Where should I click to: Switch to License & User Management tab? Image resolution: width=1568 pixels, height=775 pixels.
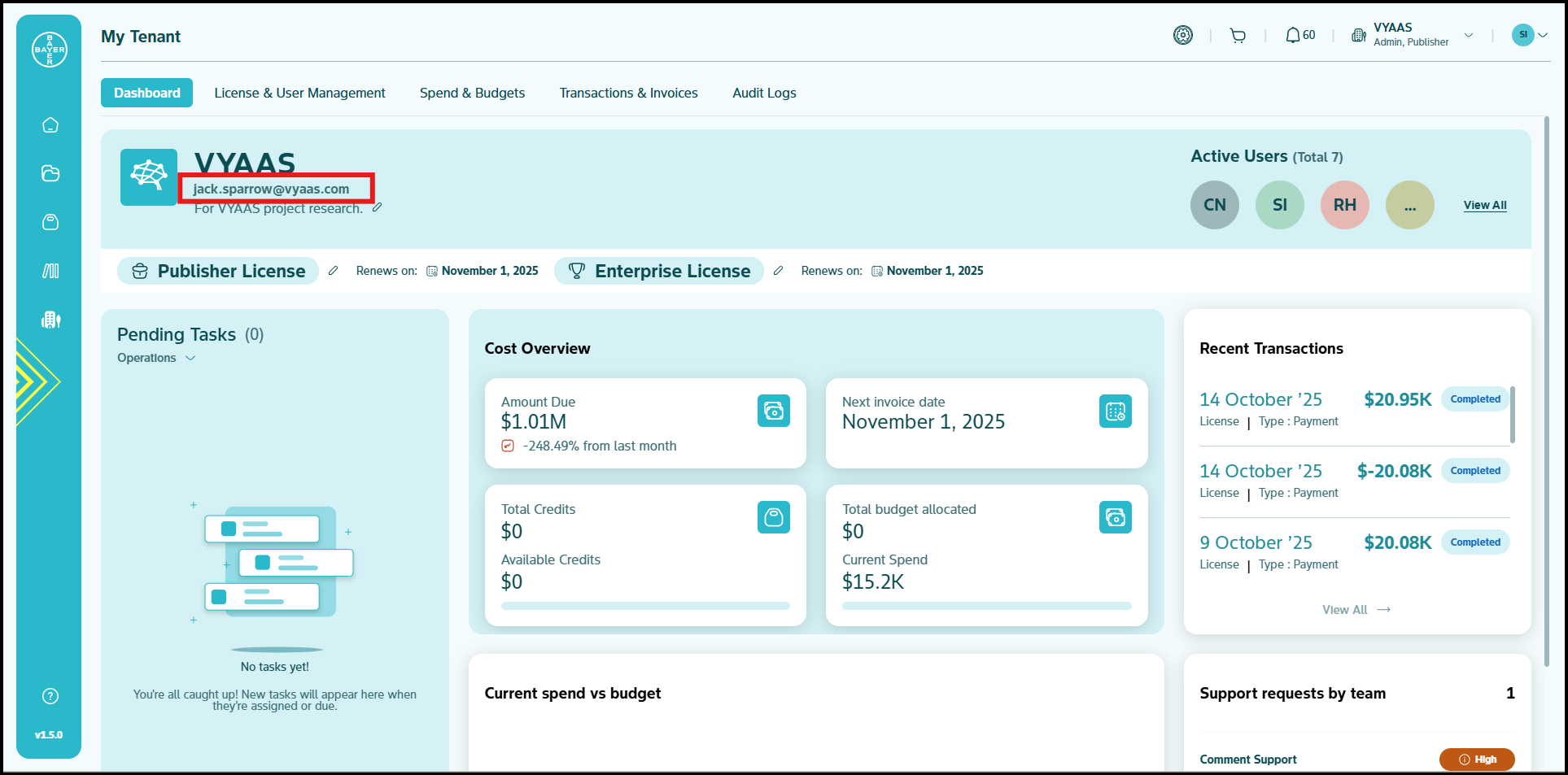coord(299,93)
